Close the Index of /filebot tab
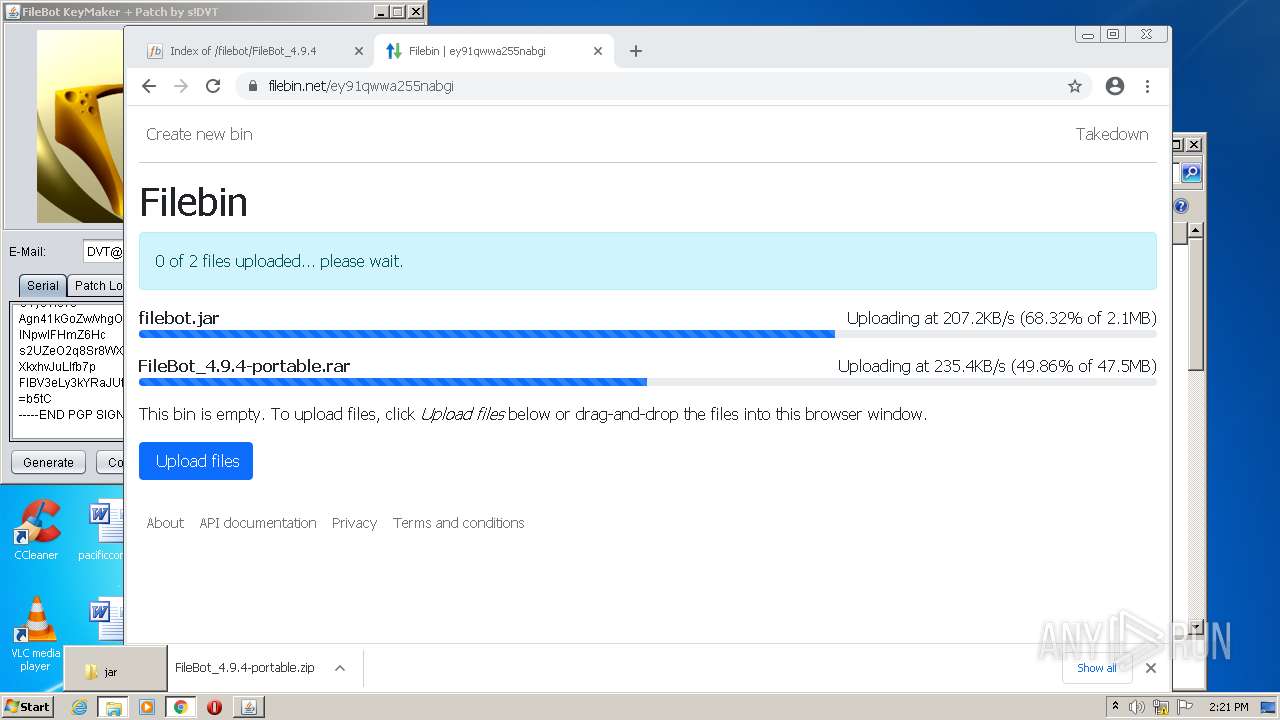This screenshot has height=720, width=1280. 359,51
